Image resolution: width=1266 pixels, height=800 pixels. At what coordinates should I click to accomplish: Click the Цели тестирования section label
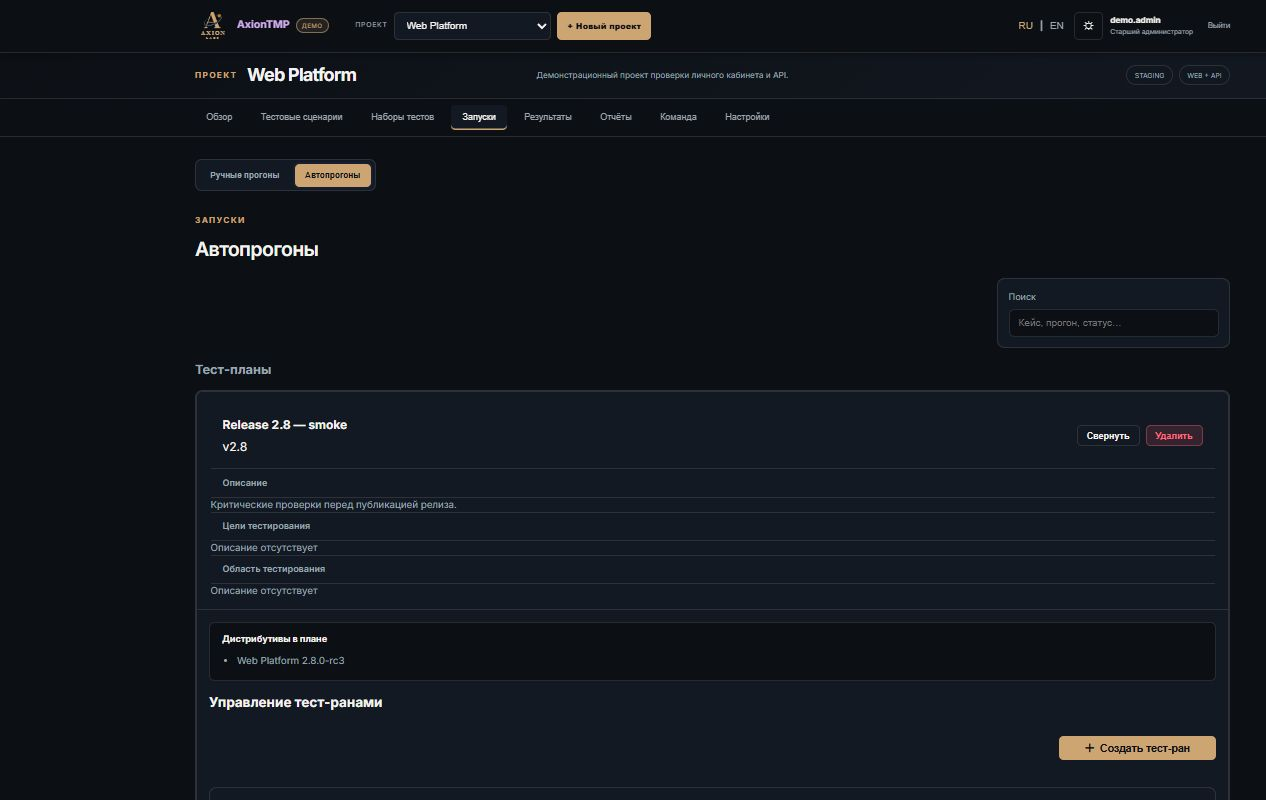coord(266,526)
